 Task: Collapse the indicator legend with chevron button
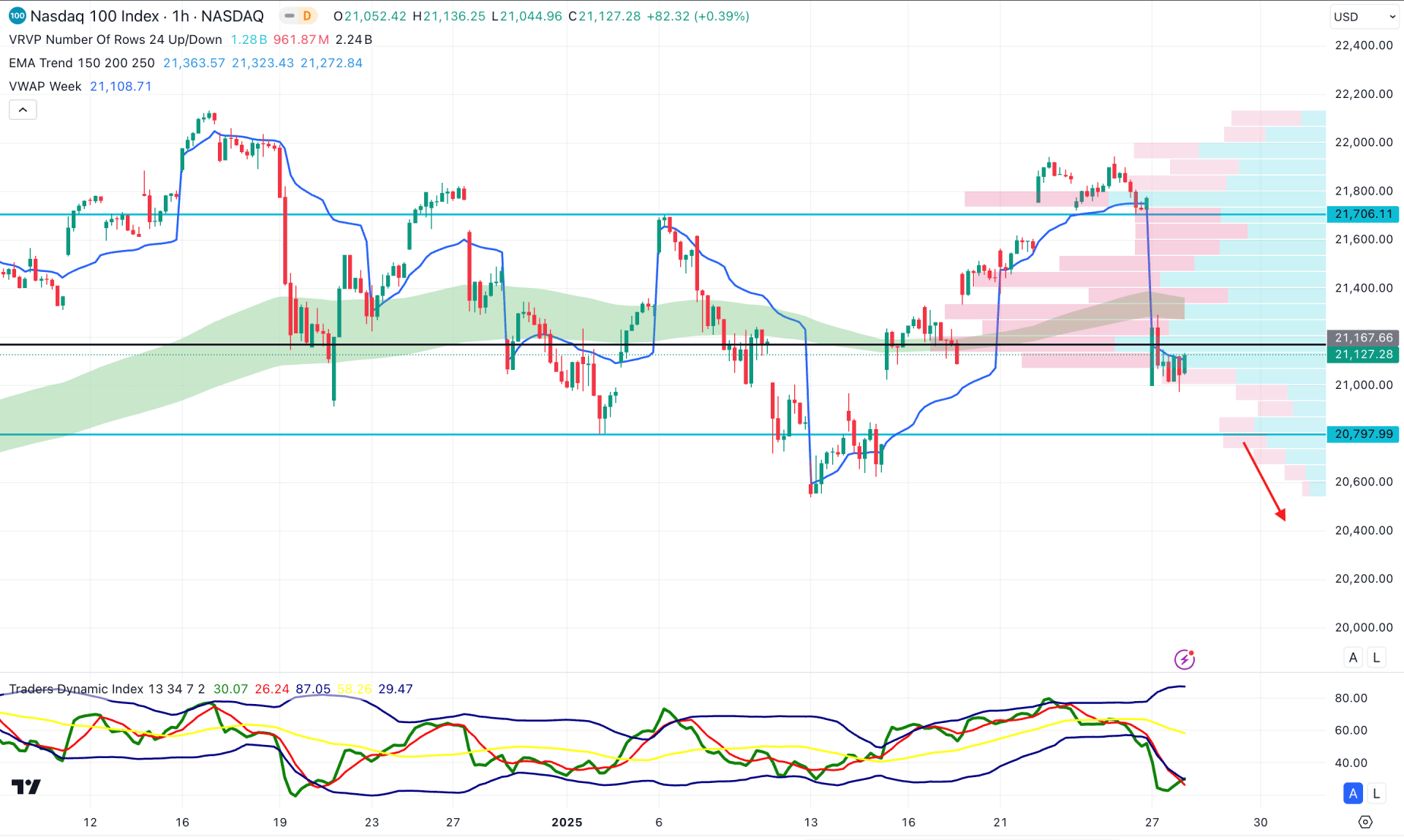23,110
